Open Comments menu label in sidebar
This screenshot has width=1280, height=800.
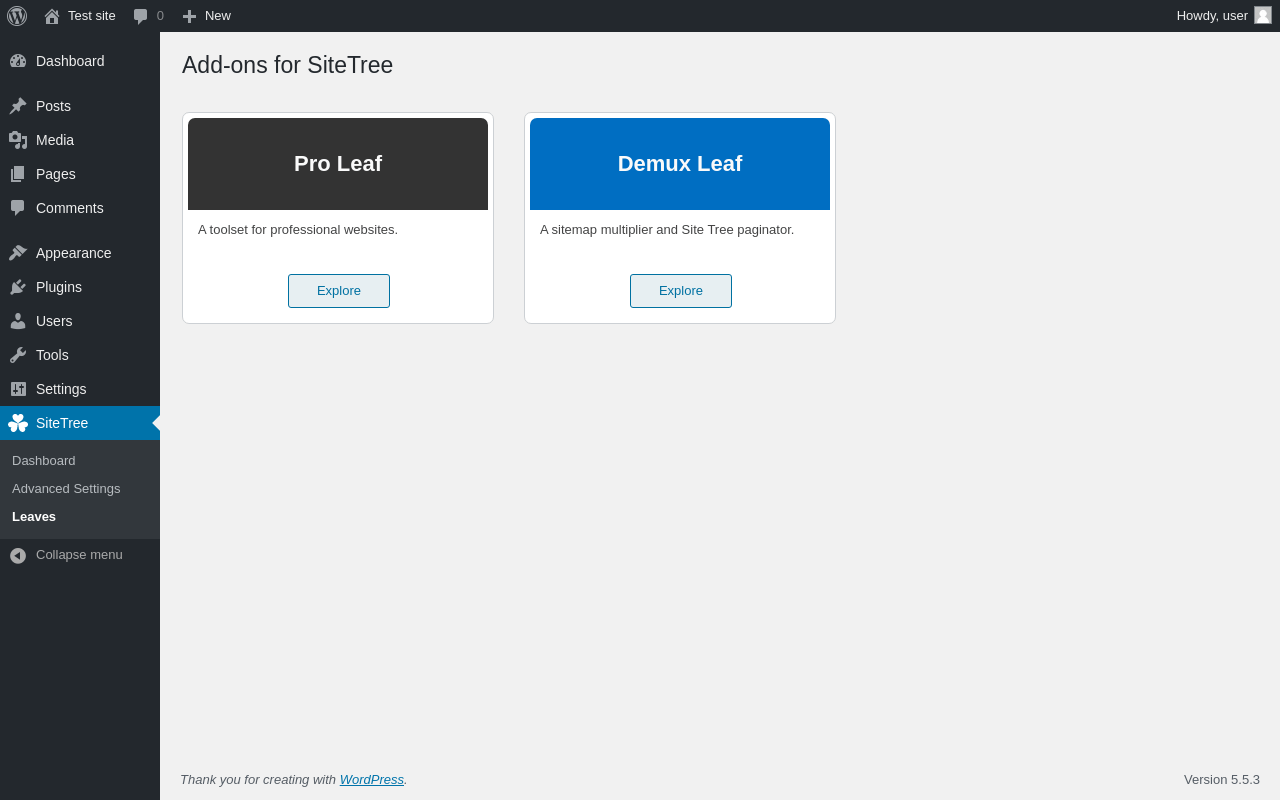click(70, 208)
